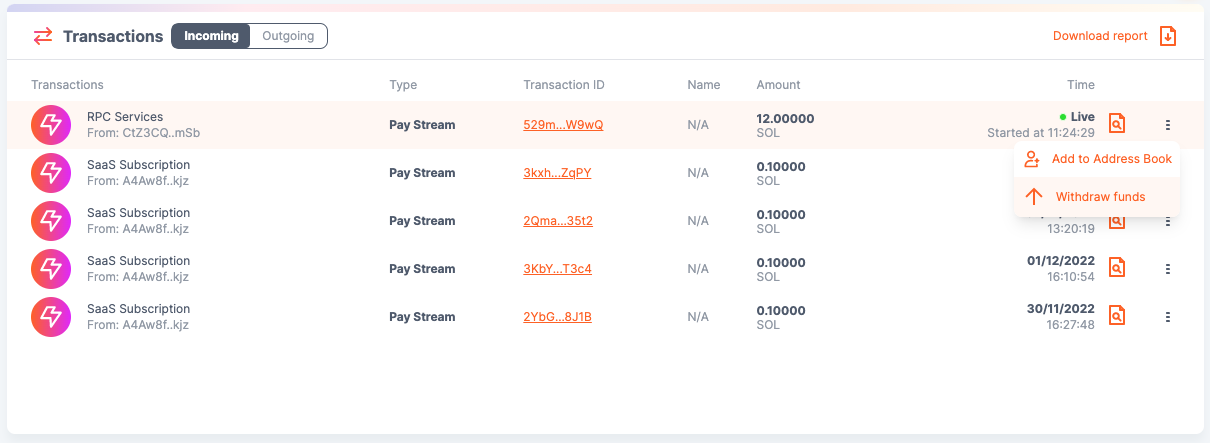Viewport: 1210px width, 443px height.
Task: Open details icon for 30/11/2022 transaction
Action: pyautogui.click(x=1117, y=316)
